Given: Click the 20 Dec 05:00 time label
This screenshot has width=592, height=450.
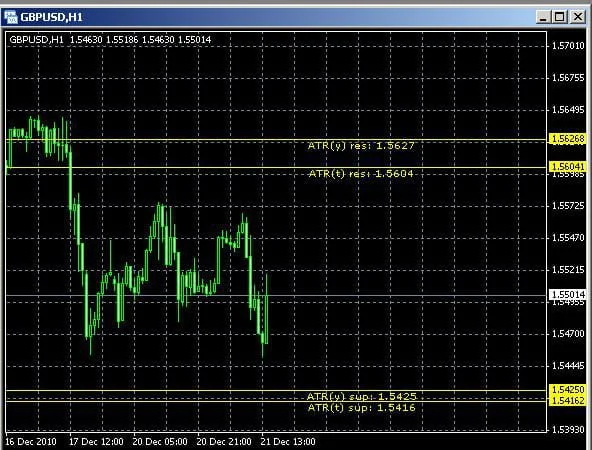Looking at the screenshot, I should (x=160, y=442).
